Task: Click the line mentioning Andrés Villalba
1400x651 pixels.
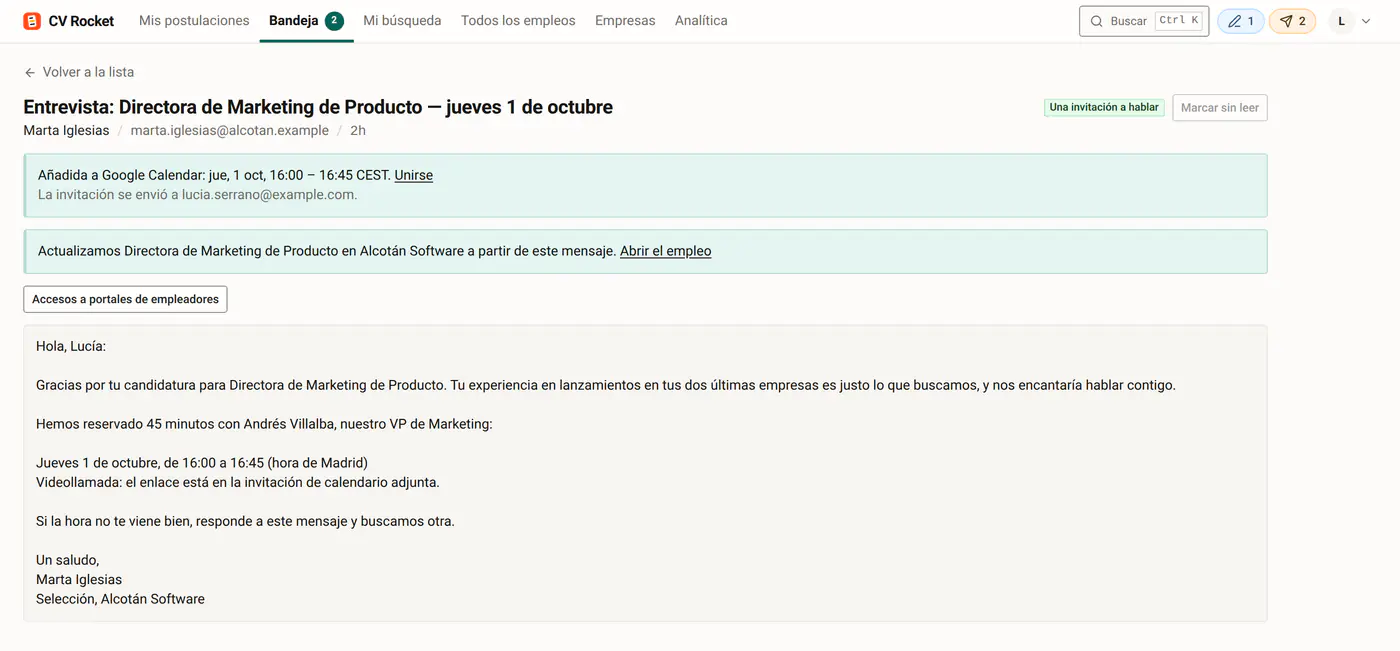Action: pyautogui.click(x=264, y=424)
